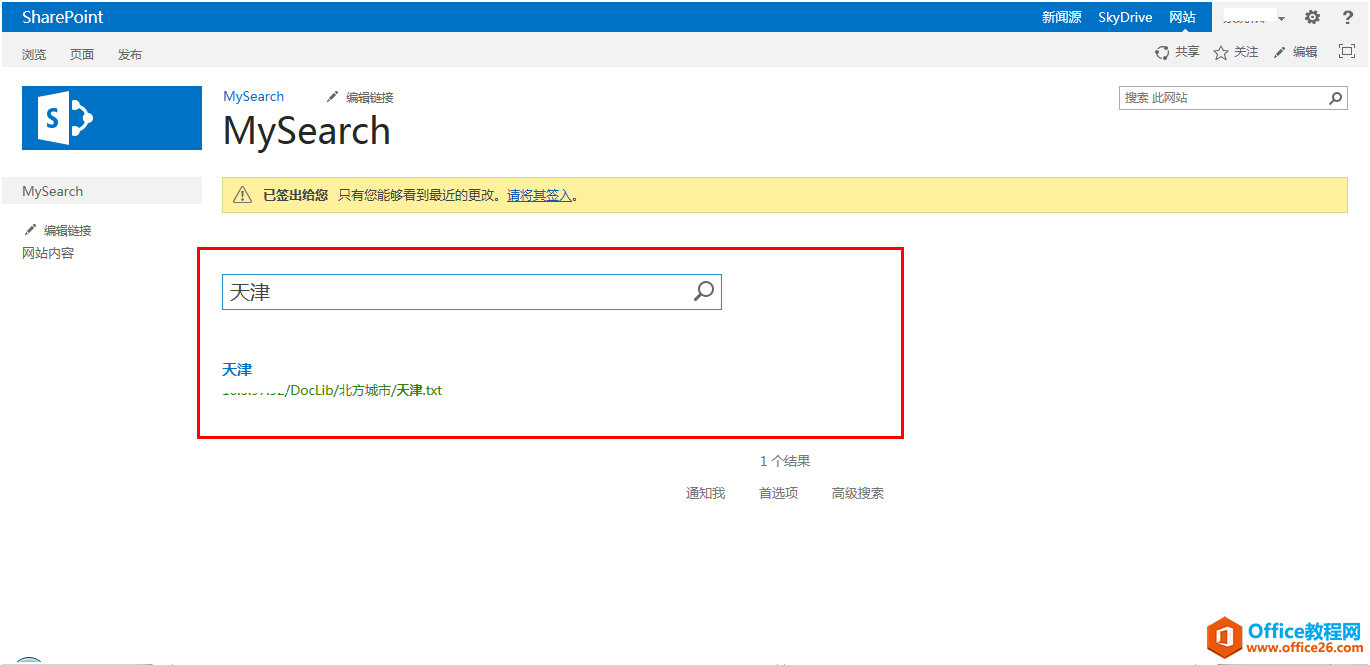Click the 共享 share icon

point(1162,52)
